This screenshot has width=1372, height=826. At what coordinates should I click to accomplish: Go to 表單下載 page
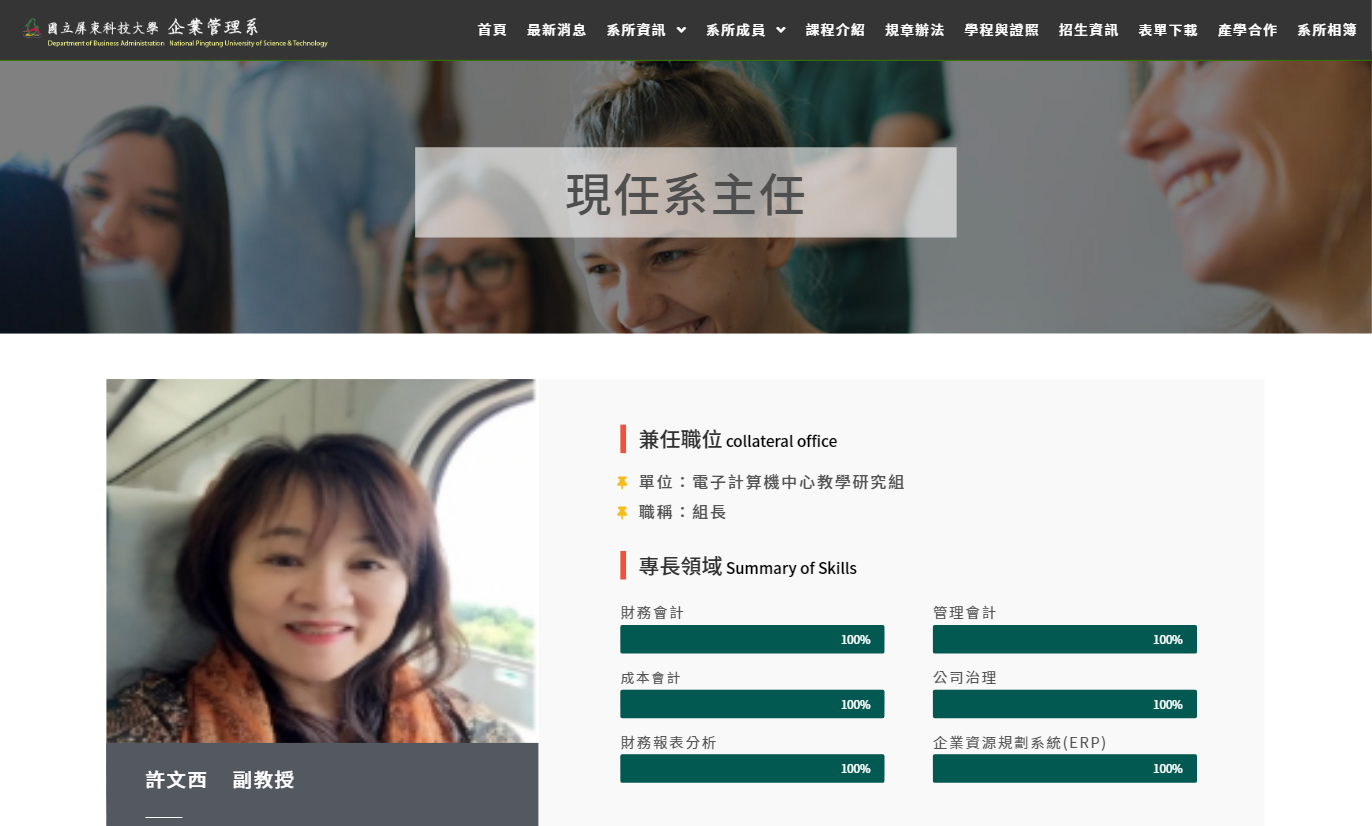1168,30
